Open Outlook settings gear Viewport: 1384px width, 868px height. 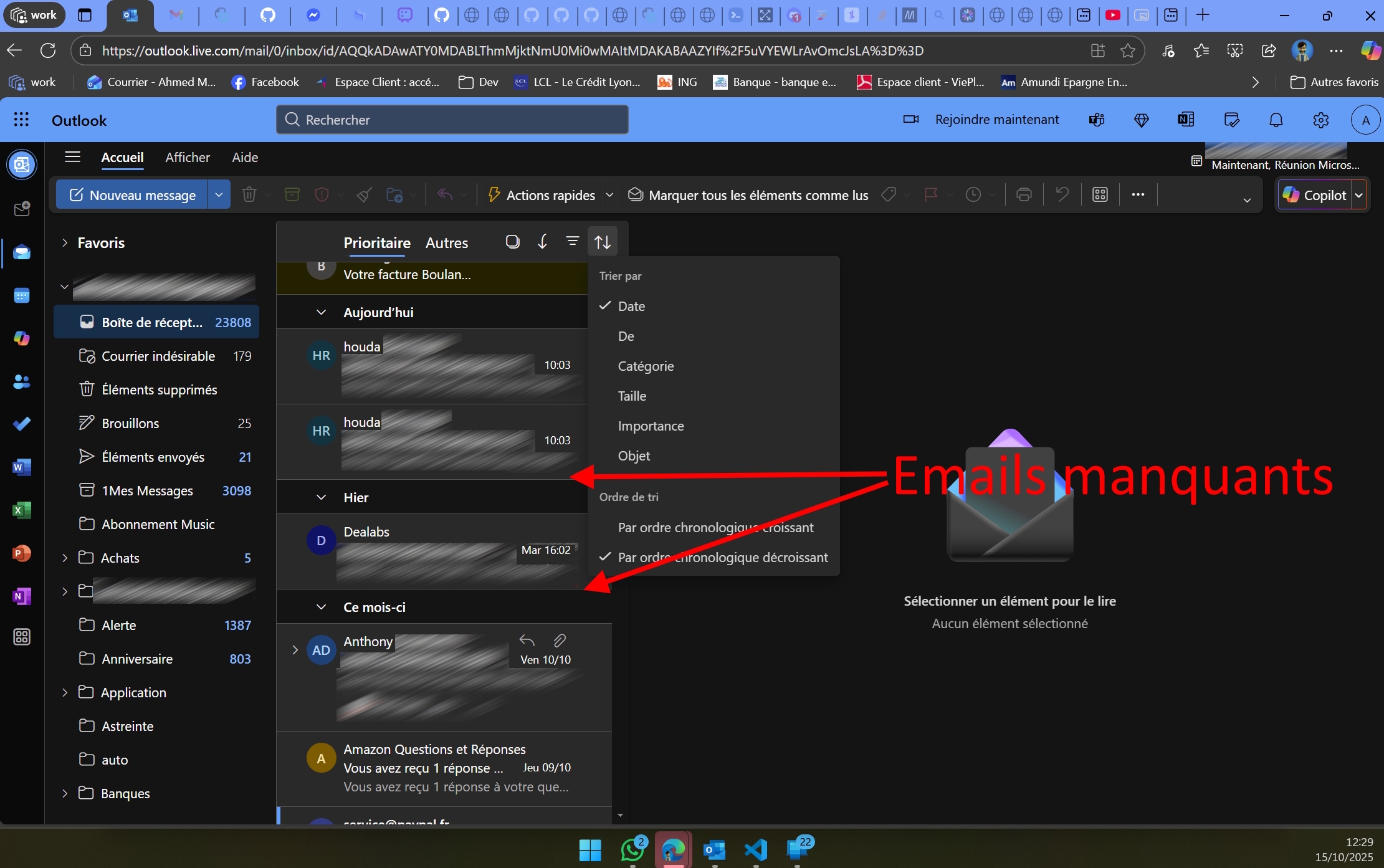[1322, 120]
